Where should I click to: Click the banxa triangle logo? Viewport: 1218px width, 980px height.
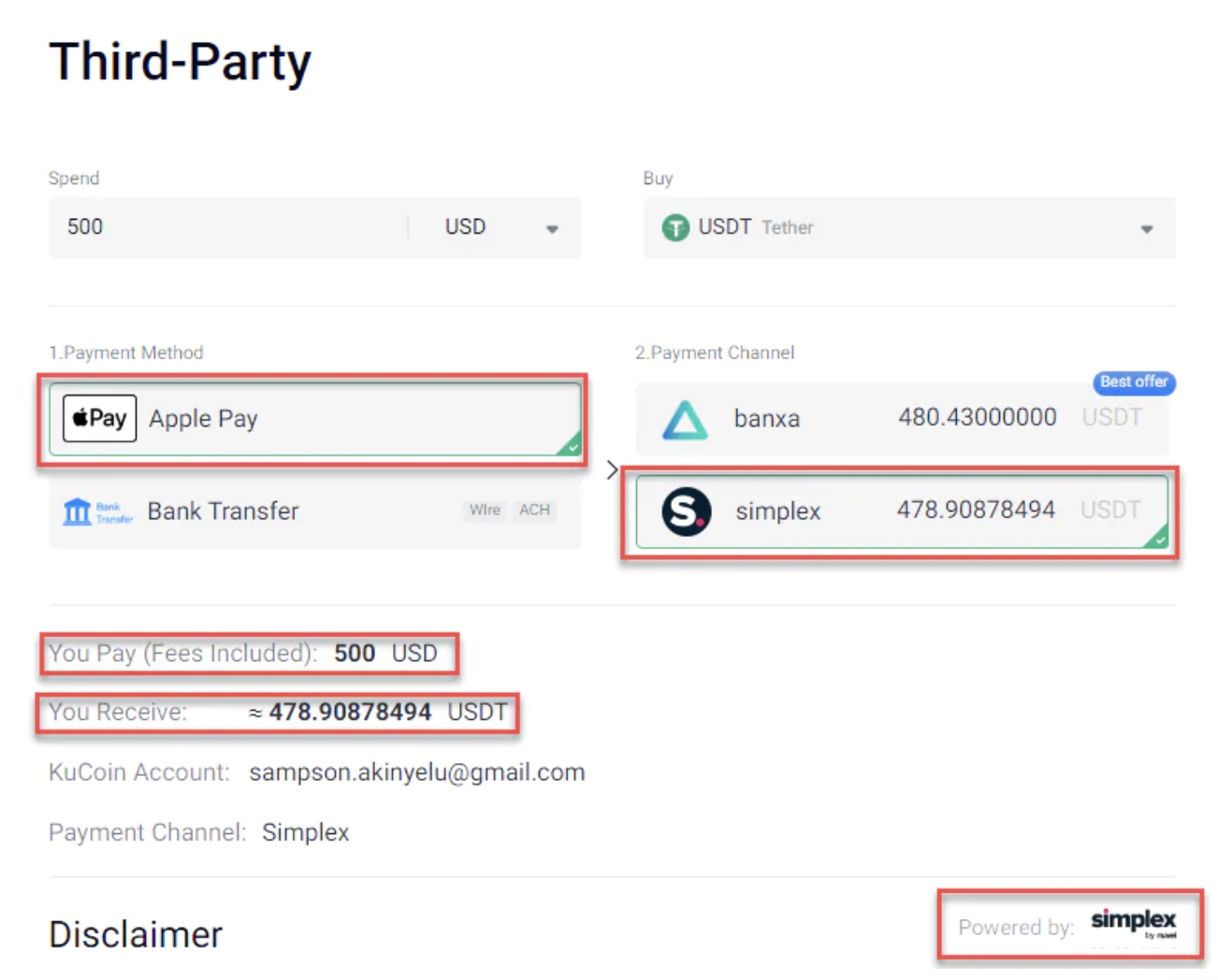685,420
